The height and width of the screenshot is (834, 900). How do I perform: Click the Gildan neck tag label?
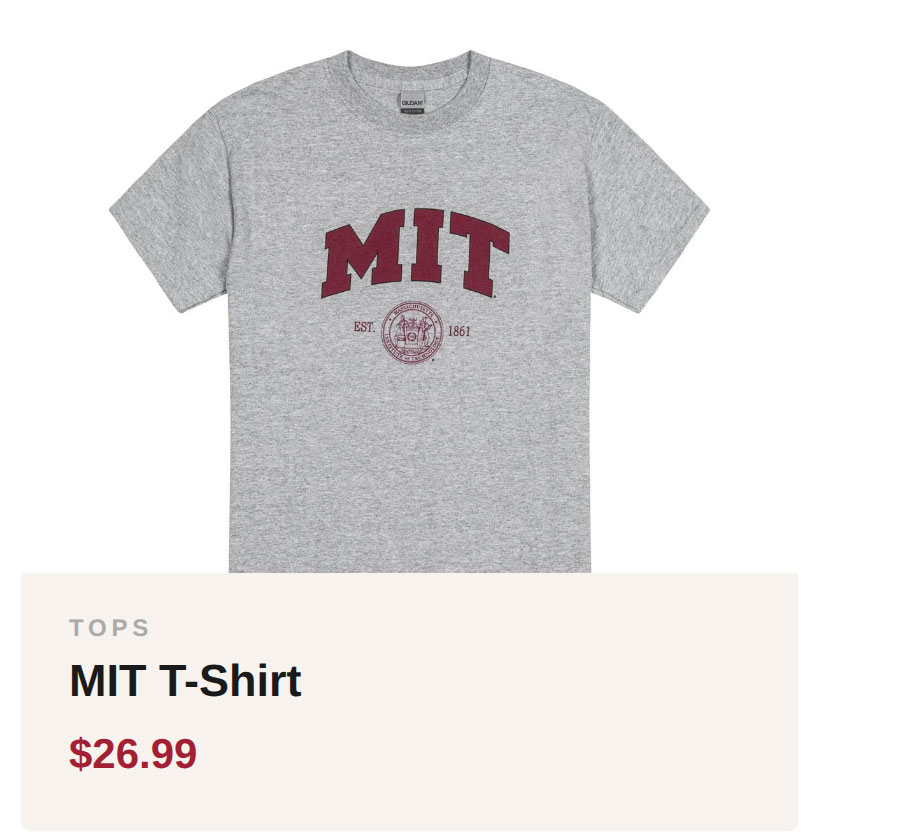[412, 104]
